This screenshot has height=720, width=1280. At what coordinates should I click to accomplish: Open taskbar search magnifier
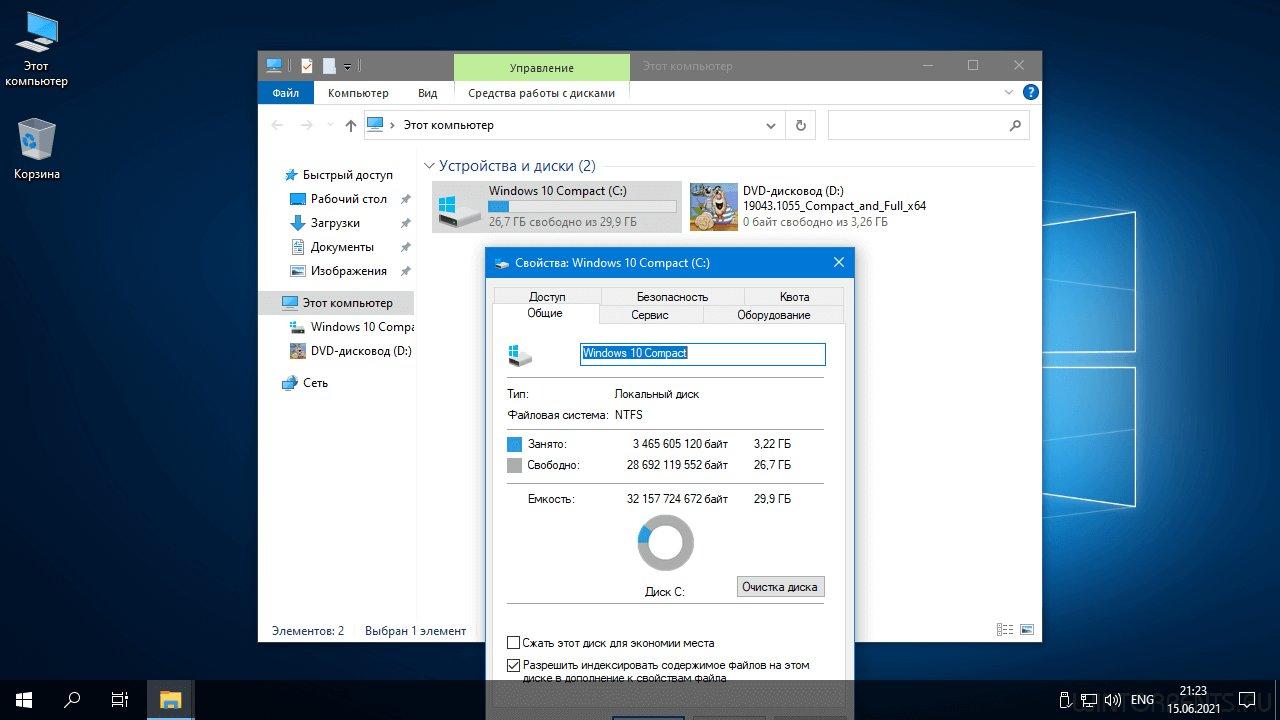(72, 700)
